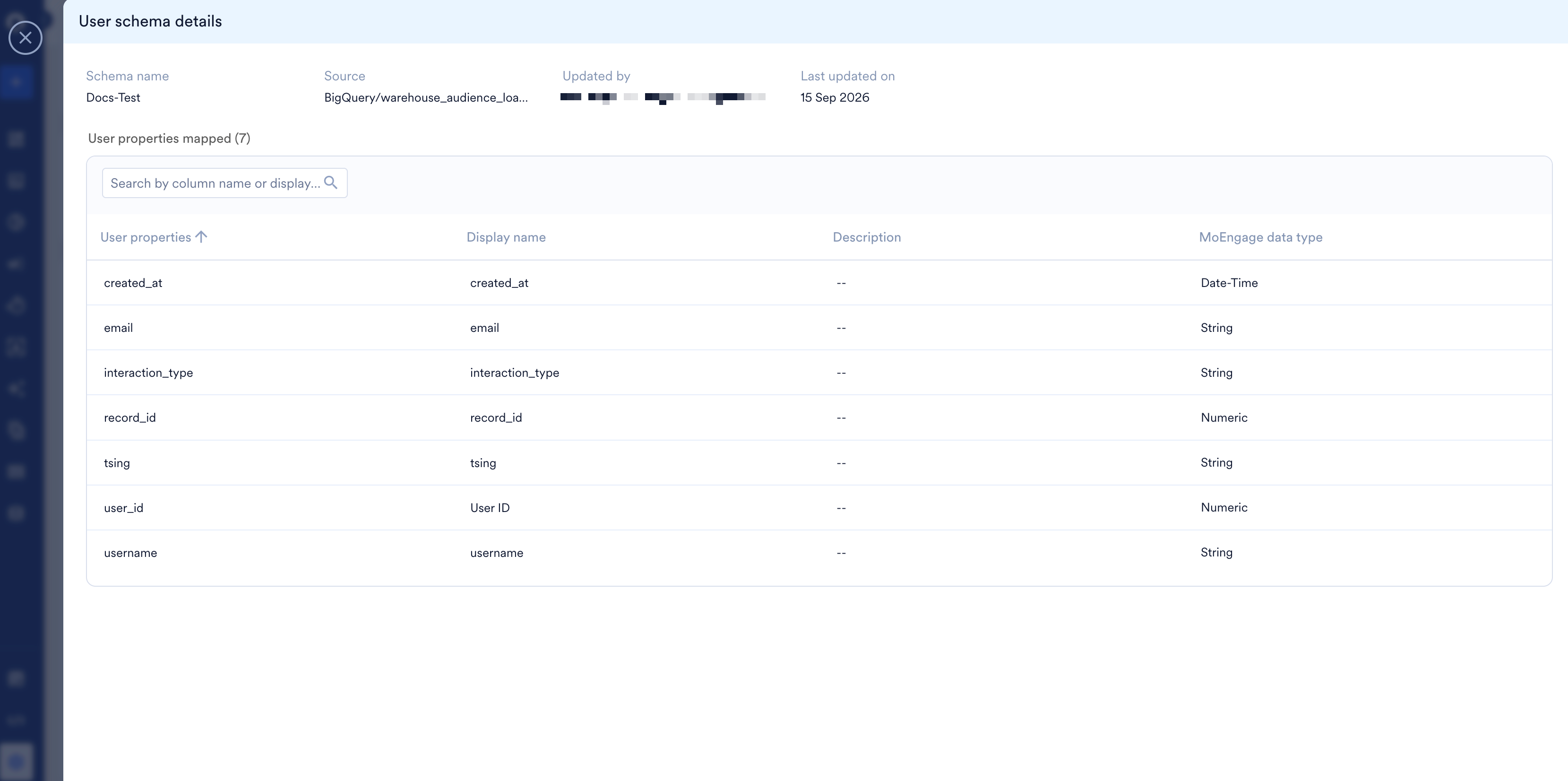This screenshot has height=781, width=1568.
Task: Select the username user property cell
Action: pos(130,553)
